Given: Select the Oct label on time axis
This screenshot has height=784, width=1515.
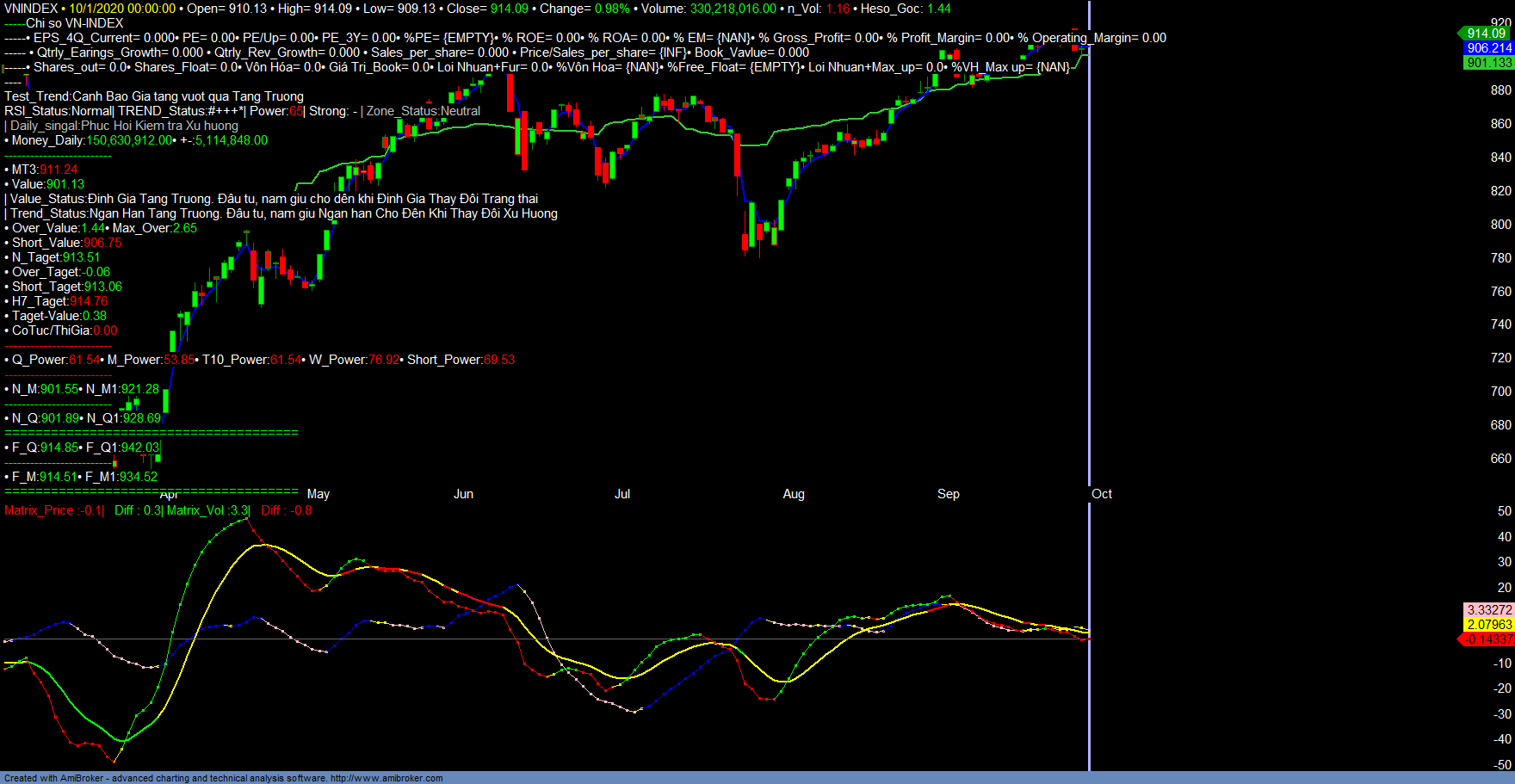Looking at the screenshot, I should (x=1102, y=494).
